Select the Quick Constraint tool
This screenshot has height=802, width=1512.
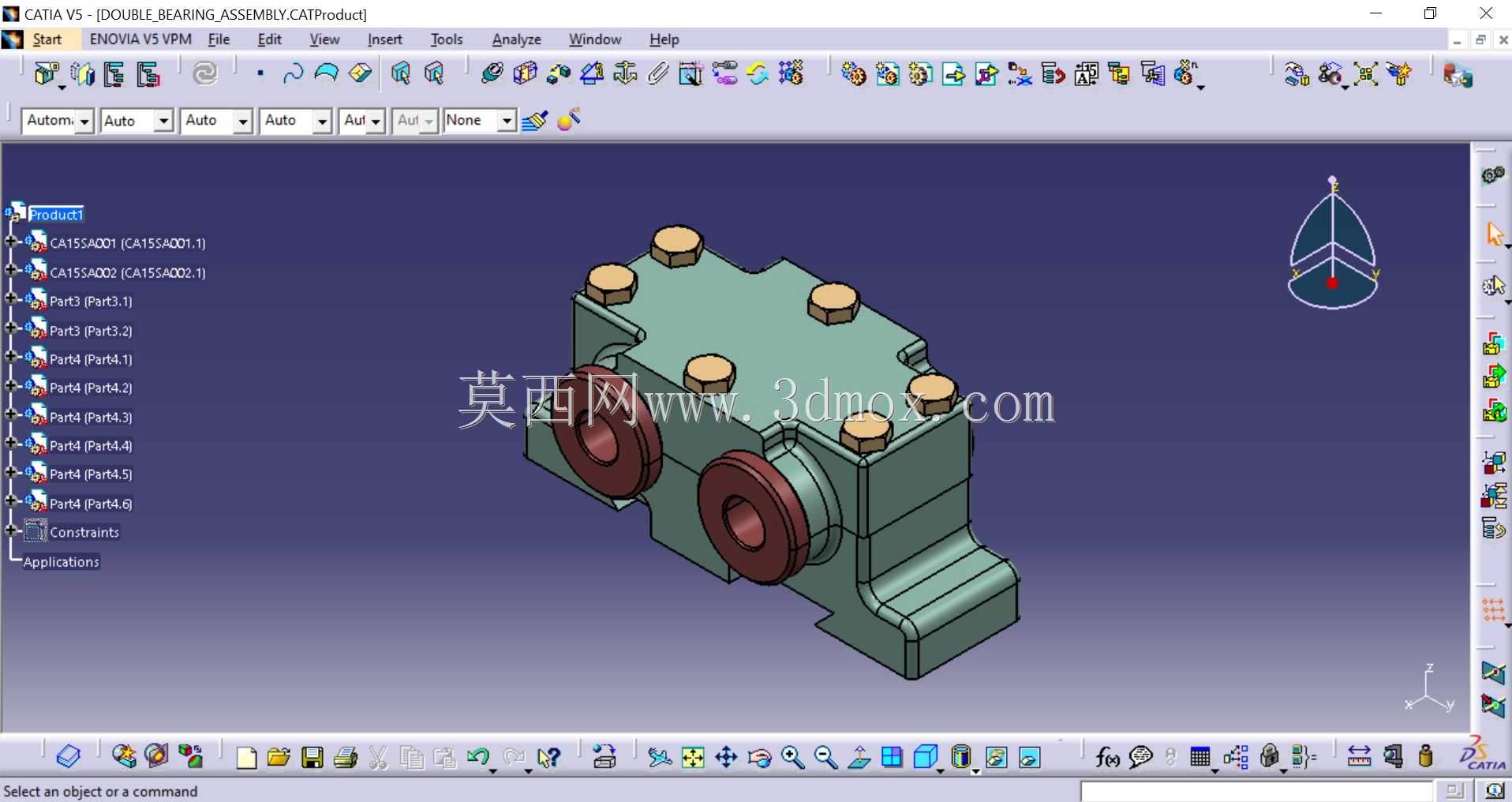click(691, 74)
